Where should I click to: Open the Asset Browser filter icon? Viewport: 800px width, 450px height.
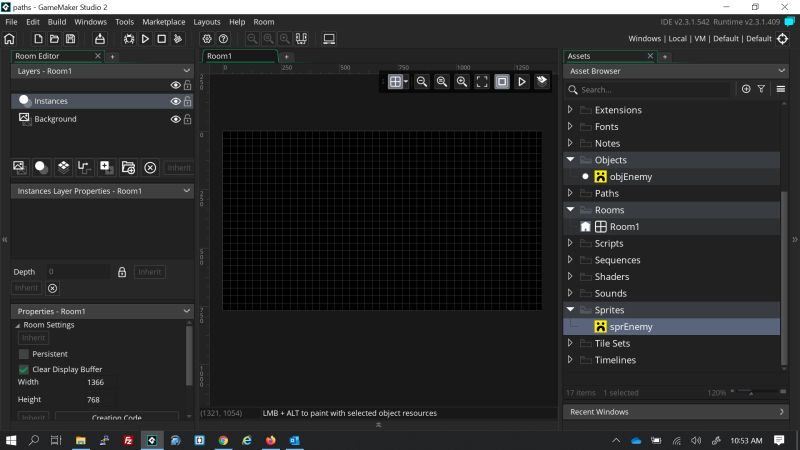click(x=761, y=89)
